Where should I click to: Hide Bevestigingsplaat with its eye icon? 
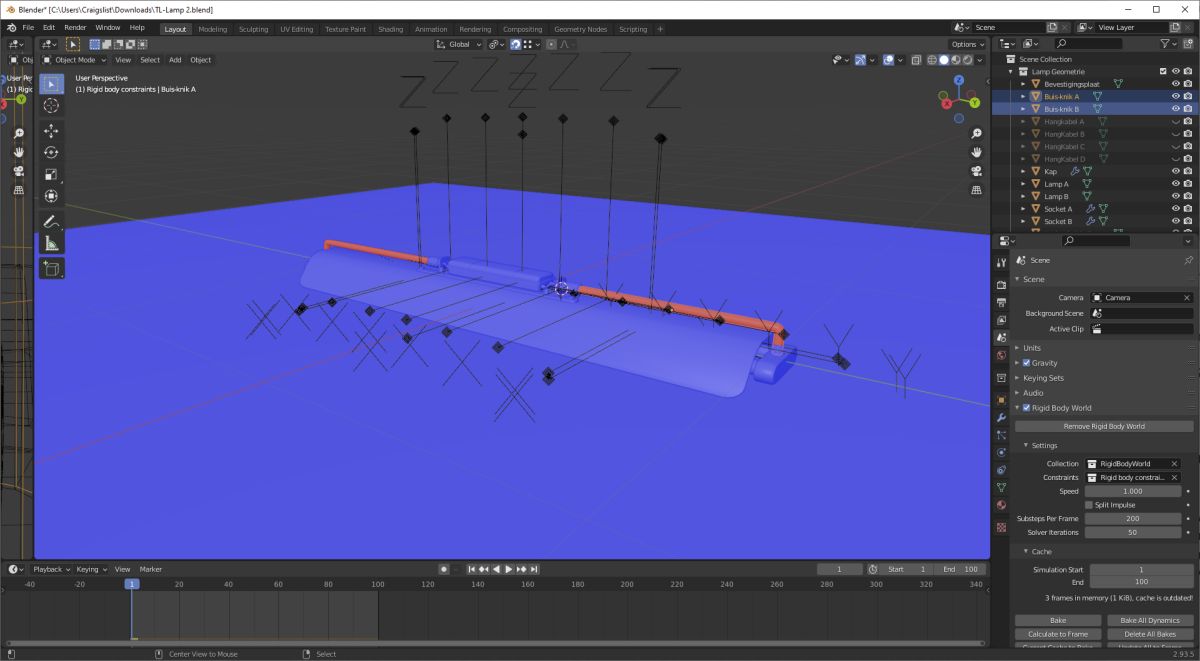click(x=1175, y=84)
